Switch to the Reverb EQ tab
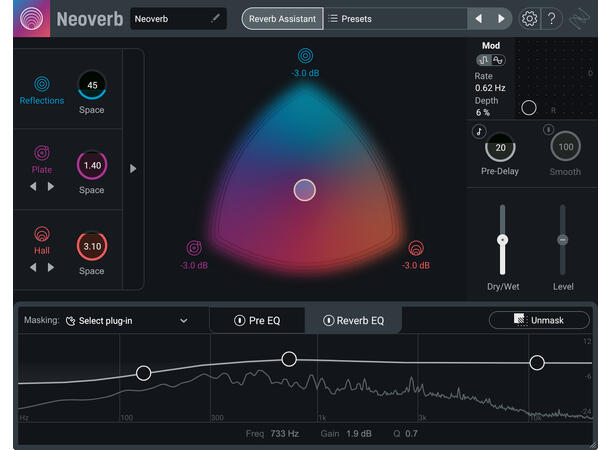Image resolution: width=610 pixels, height=450 pixels. click(353, 320)
